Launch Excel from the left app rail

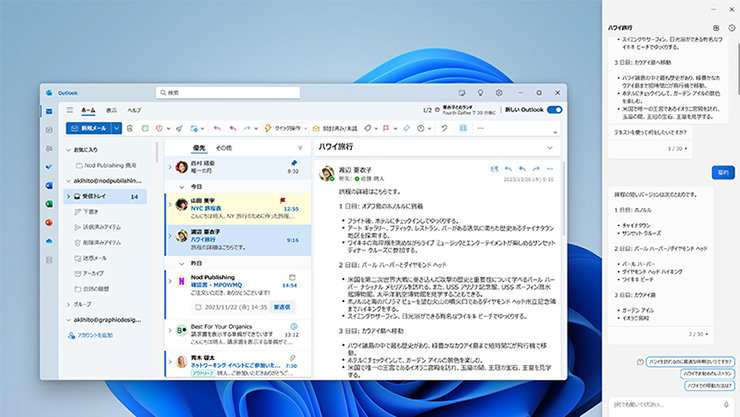(x=49, y=204)
